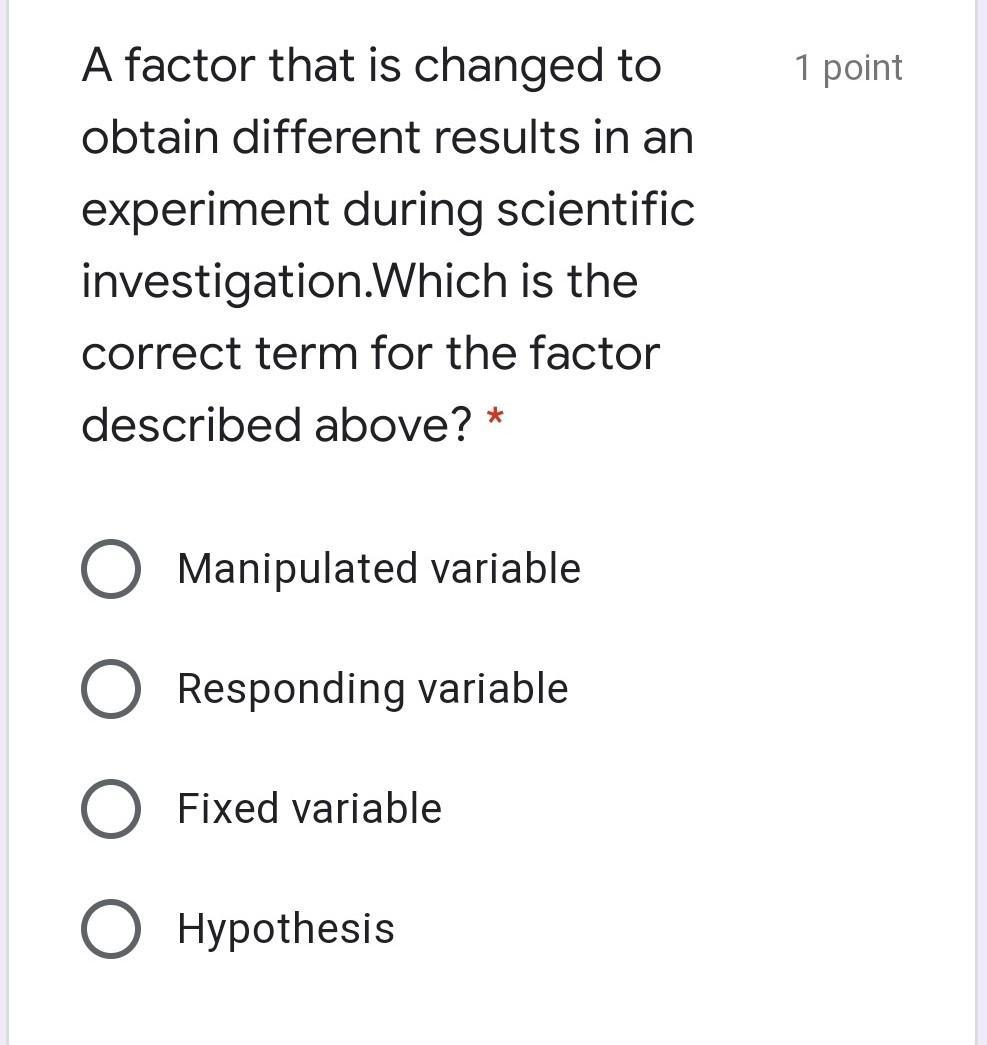Pick the Fixed variable radio button
The image size is (987, 1045).
pos(110,809)
